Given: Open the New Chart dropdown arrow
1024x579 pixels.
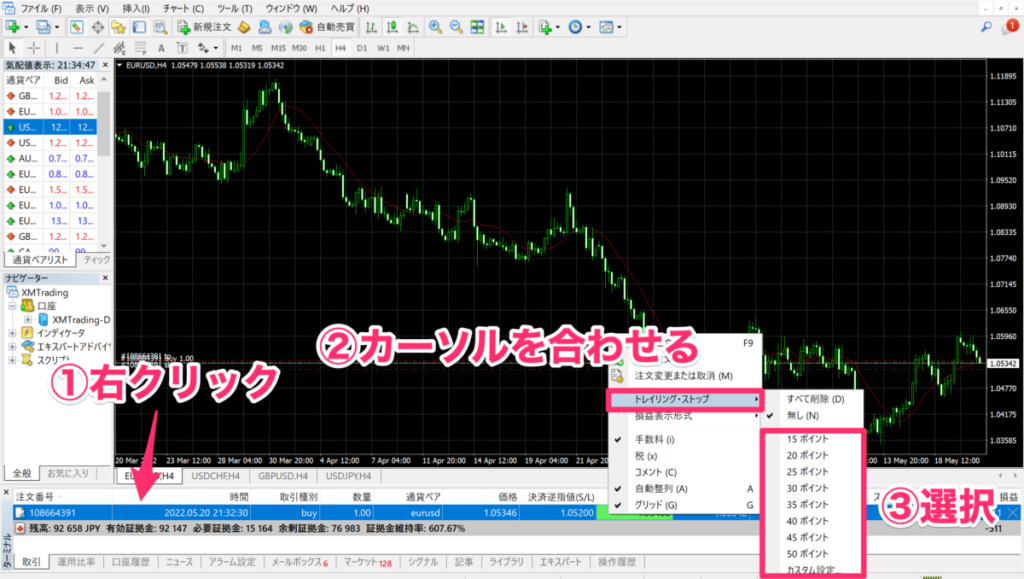Looking at the screenshot, I should click(26, 27).
